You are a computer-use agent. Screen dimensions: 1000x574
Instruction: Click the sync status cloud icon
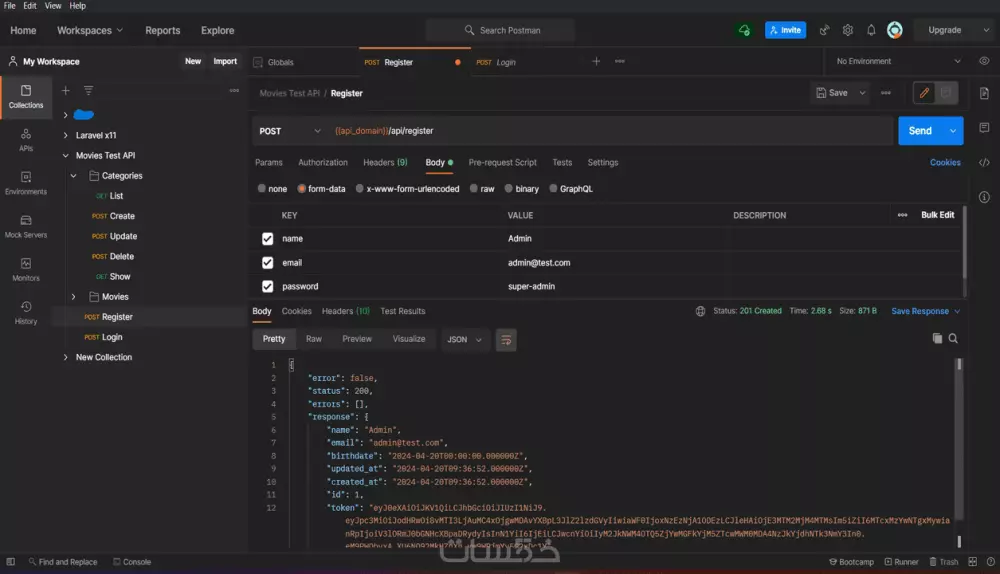[744, 30]
